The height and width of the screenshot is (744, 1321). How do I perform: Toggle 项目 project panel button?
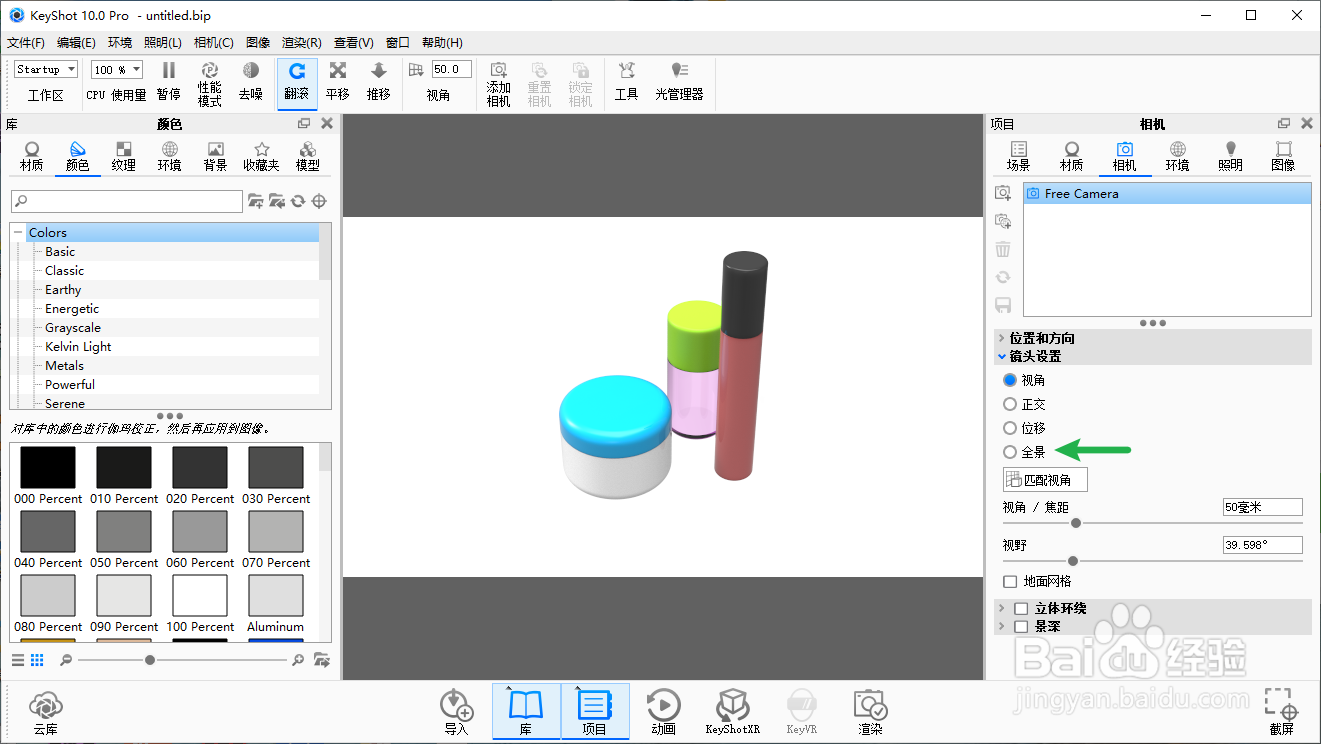pos(594,712)
